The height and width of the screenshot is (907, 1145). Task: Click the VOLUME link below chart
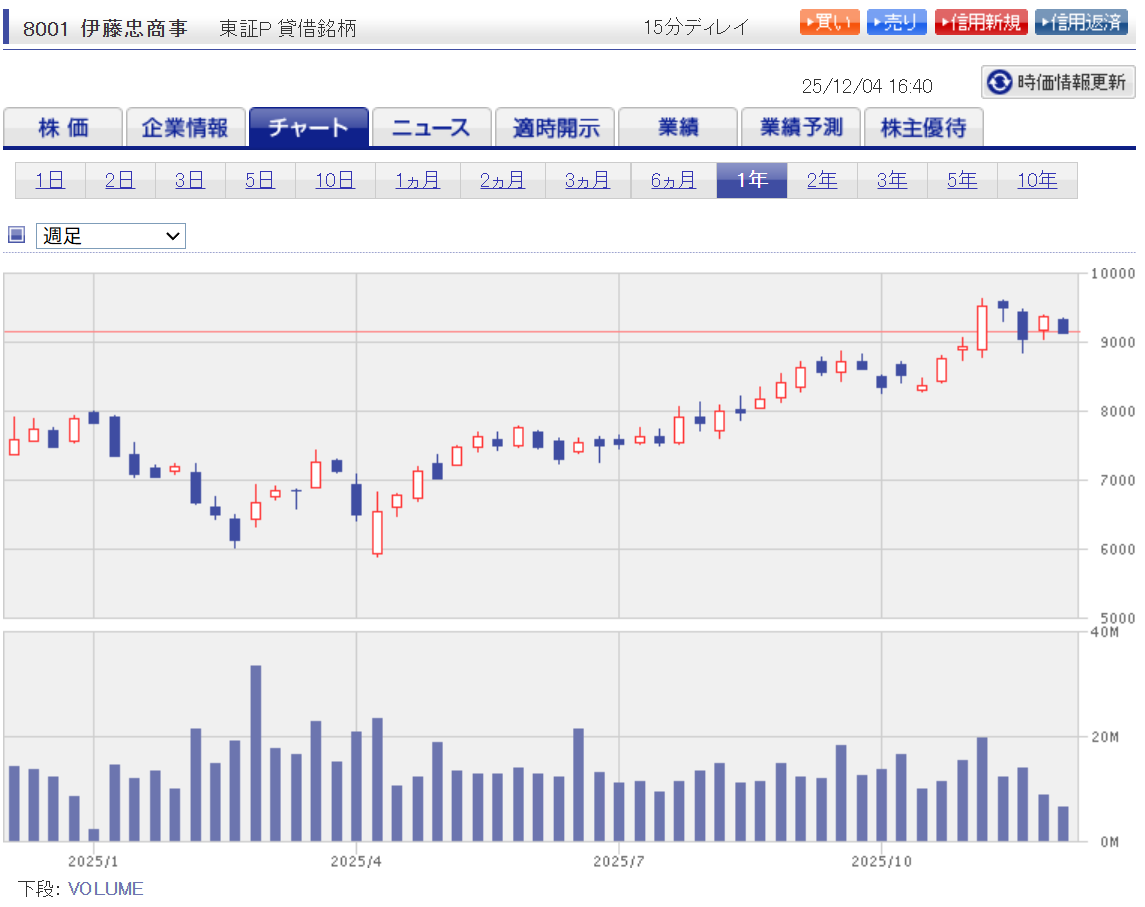click(x=106, y=888)
